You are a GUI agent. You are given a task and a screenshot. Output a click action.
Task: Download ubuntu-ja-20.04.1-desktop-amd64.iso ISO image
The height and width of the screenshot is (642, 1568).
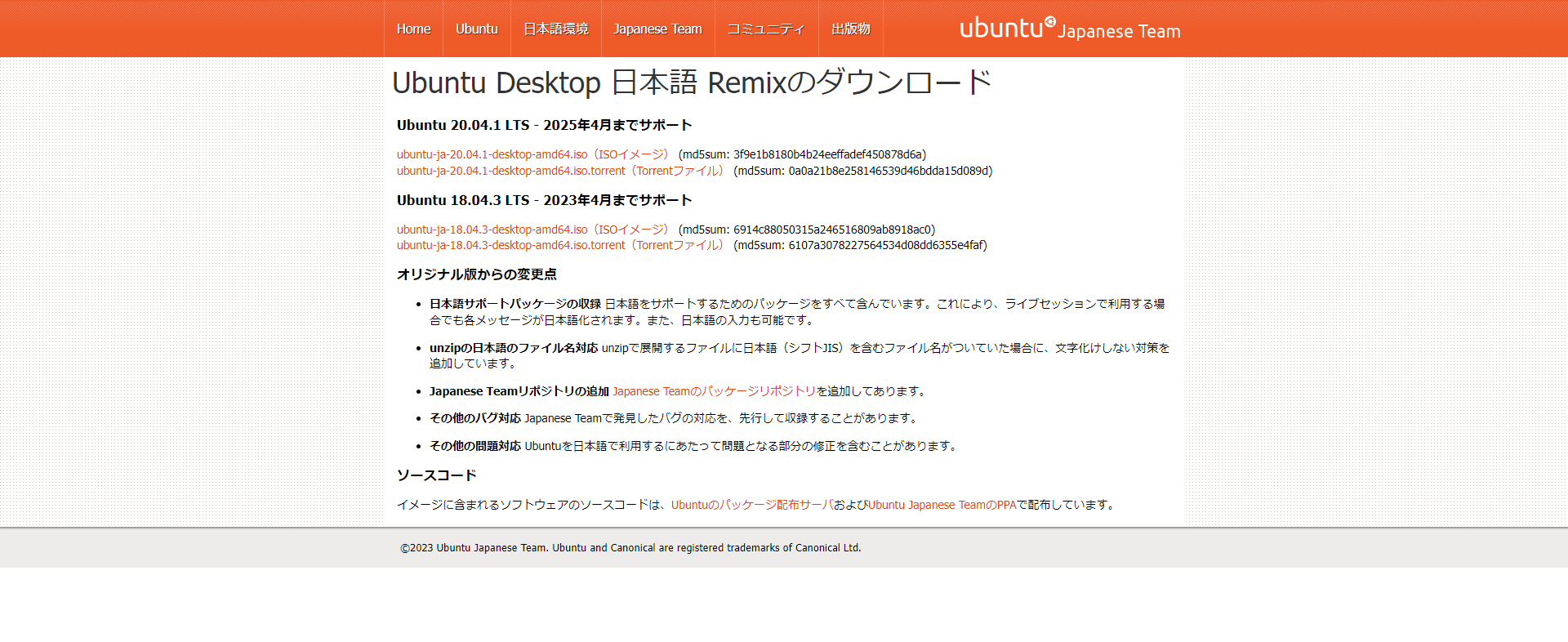coord(534,154)
